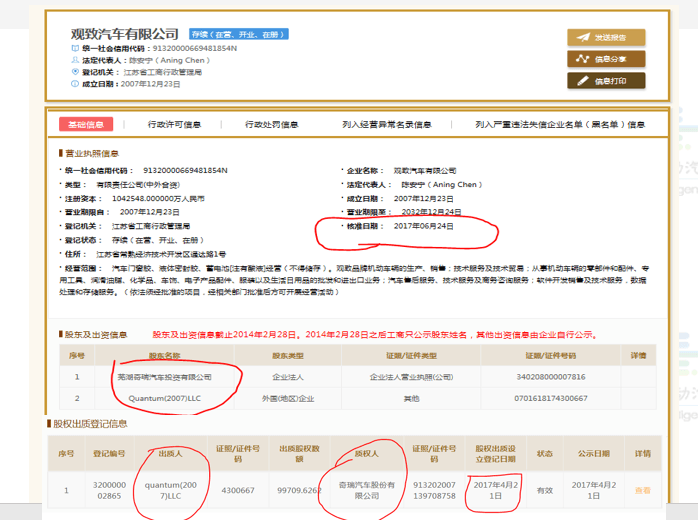Screen dimensions: 698x520
Task: Click shareholder 芜湖奇瑞汽车投资有限公司 in the table
Action: (164, 377)
